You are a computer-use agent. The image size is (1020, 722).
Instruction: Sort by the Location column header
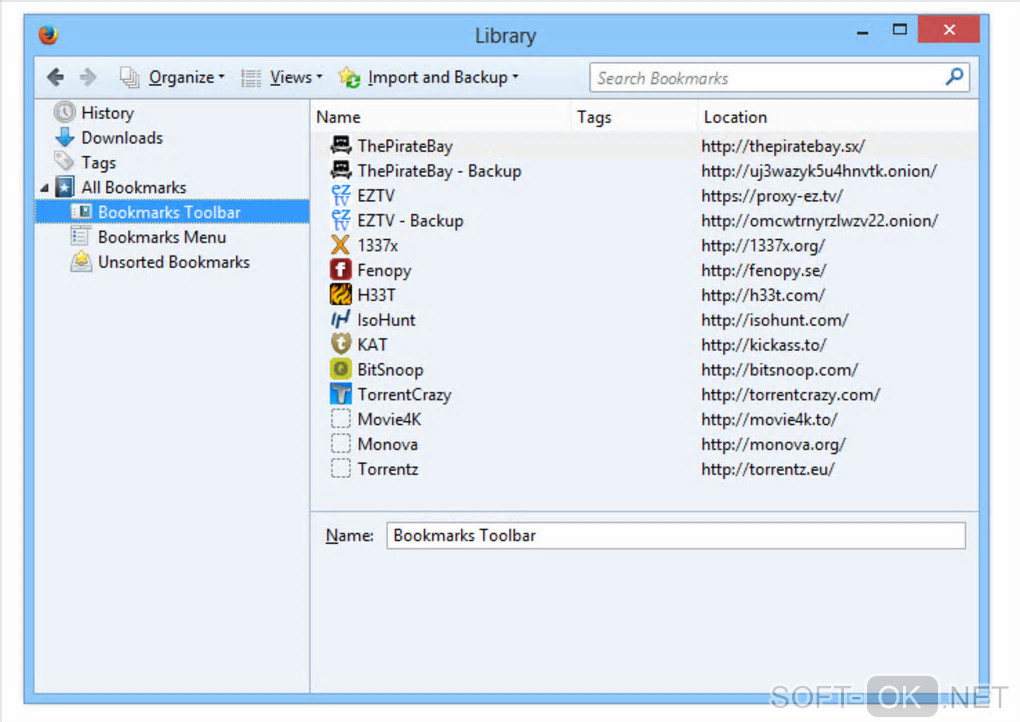735,117
